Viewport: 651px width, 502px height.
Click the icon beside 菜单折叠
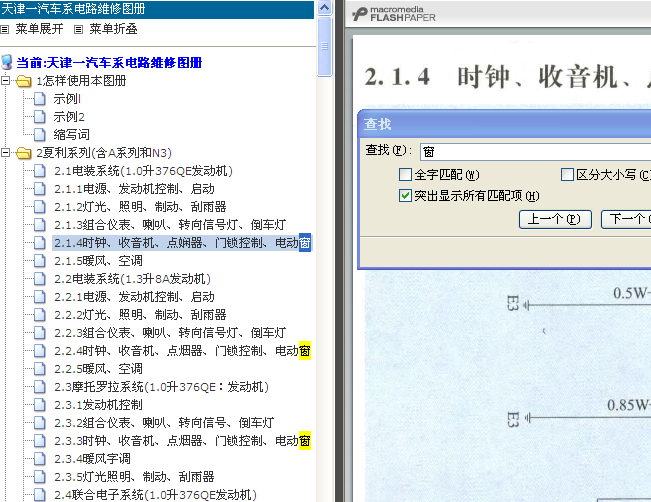(78, 29)
